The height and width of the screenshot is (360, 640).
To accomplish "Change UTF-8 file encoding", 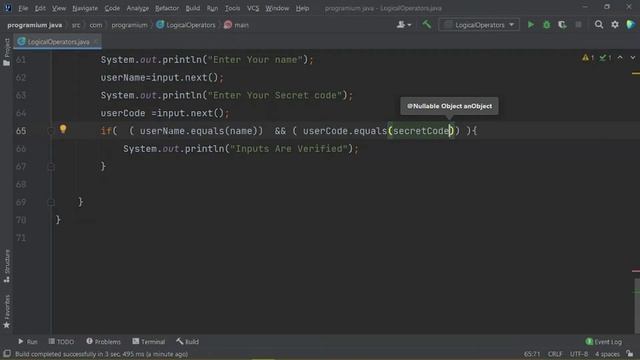I will 579,354.
